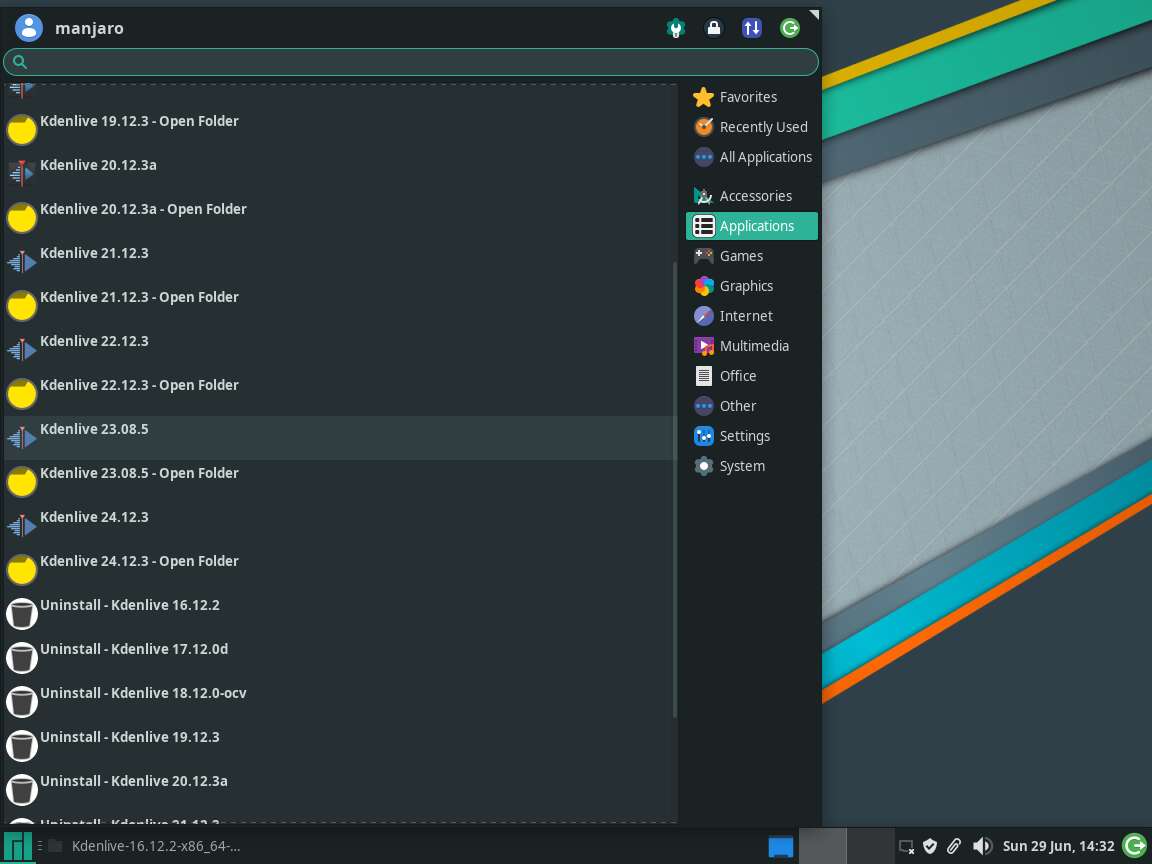Run Uninstall - Kdenlive 19.12.3

(340, 746)
